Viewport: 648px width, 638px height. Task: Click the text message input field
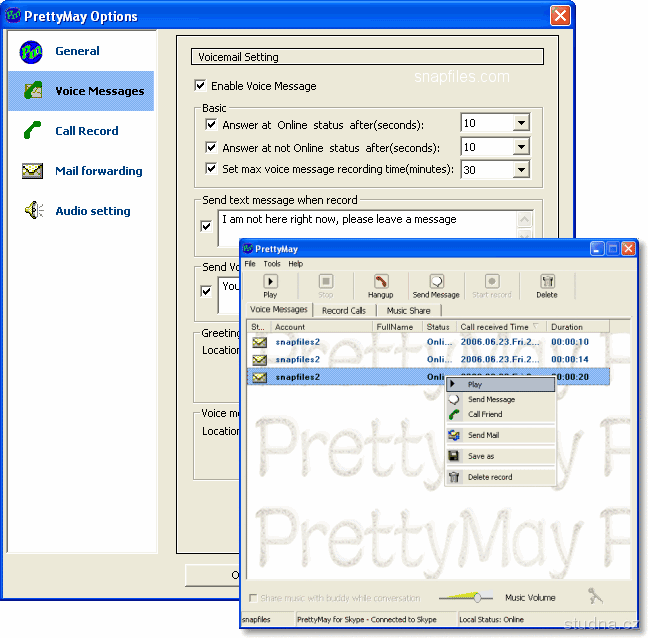(367, 228)
